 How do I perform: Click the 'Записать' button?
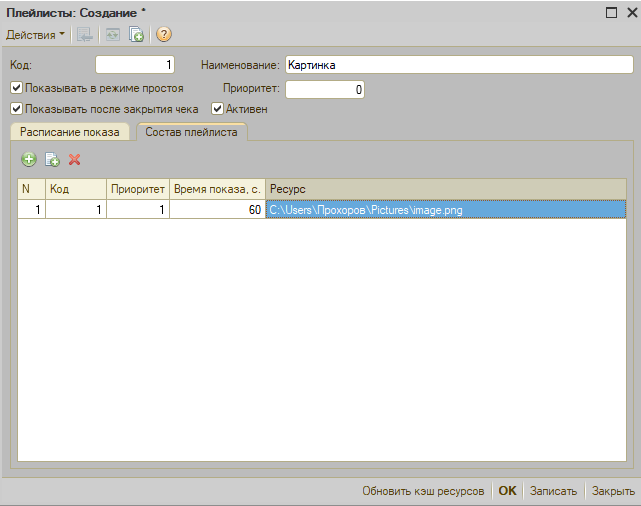pos(553,491)
